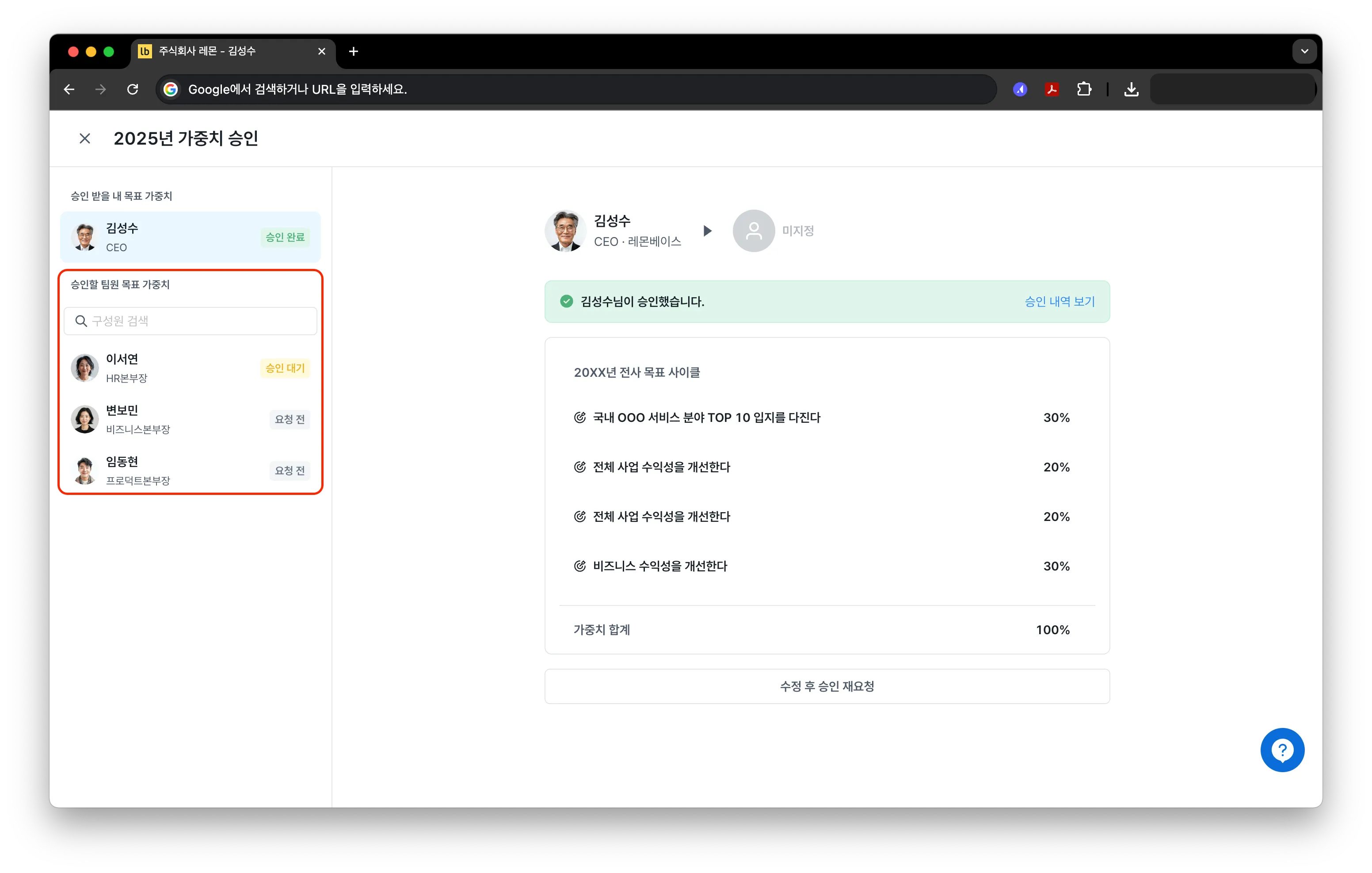Click the macOS green fullscreen window button
The height and width of the screenshot is (873, 1372).
(x=108, y=52)
